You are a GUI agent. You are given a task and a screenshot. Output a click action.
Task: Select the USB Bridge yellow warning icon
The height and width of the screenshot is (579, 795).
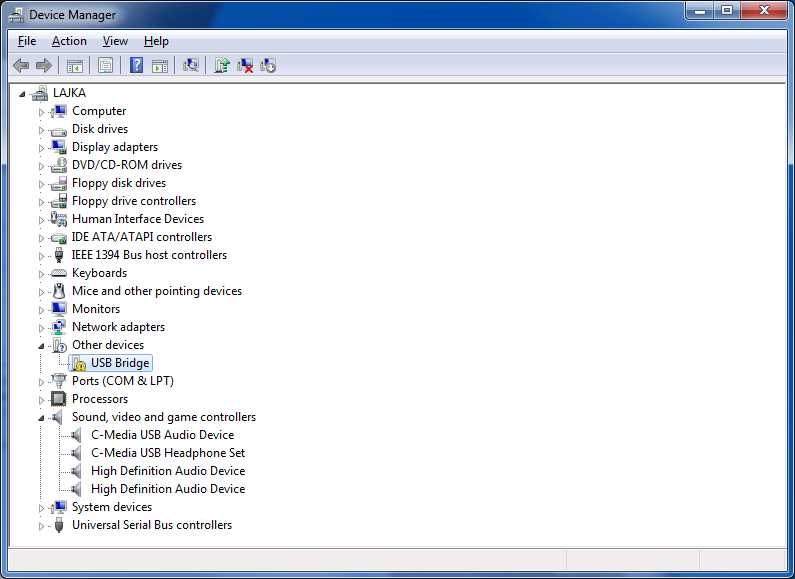coord(79,364)
